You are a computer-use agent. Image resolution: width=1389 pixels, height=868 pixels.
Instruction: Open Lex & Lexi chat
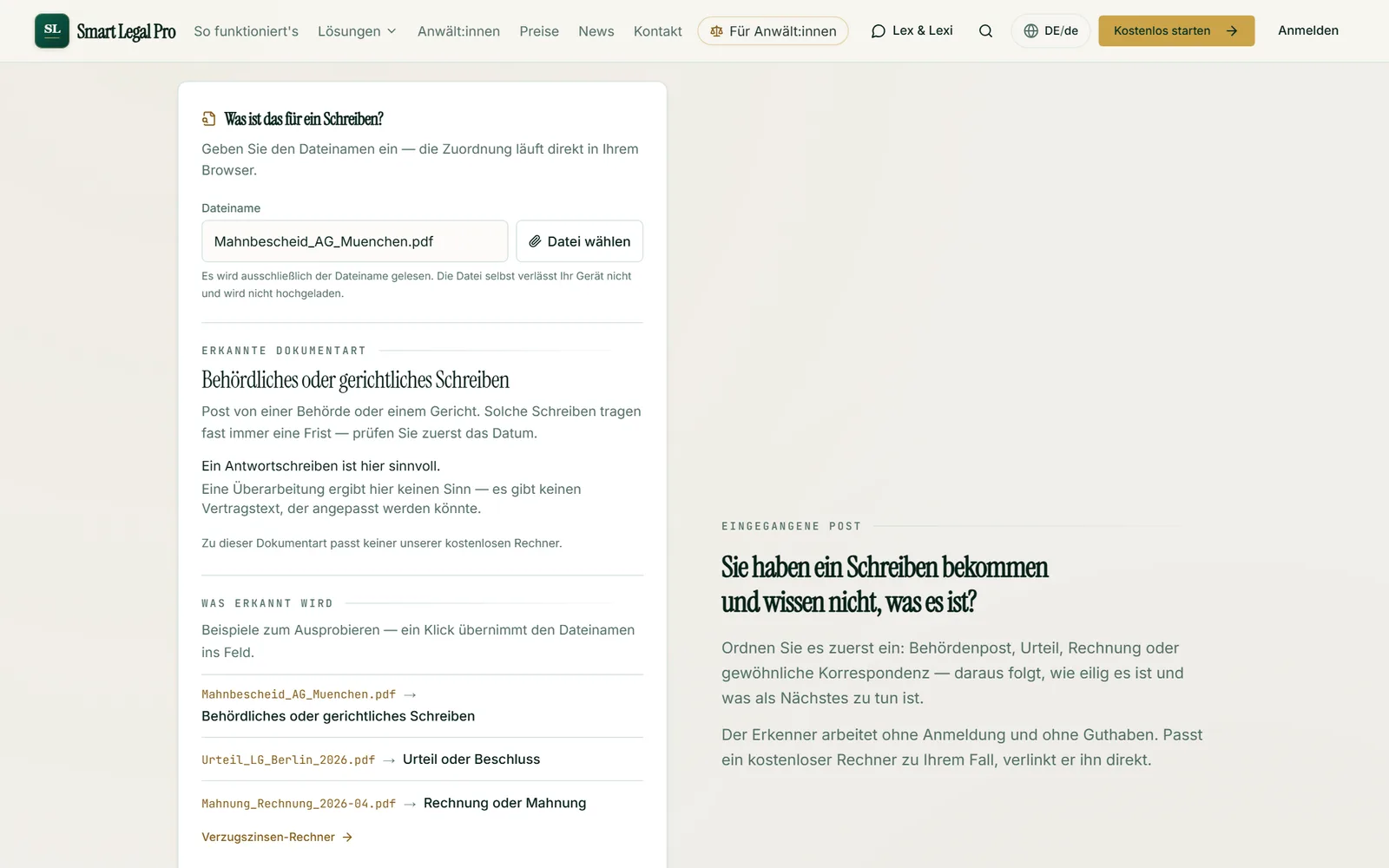tap(912, 31)
